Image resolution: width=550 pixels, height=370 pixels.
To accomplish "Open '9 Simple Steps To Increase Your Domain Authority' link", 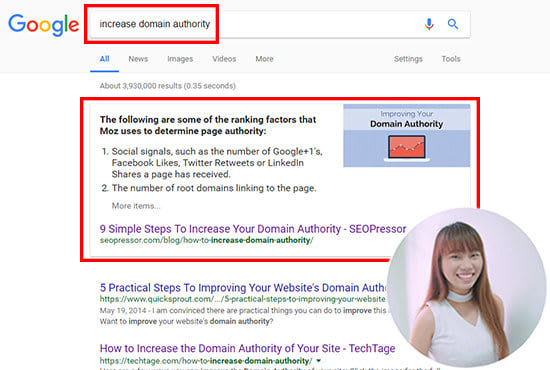I will (253, 229).
